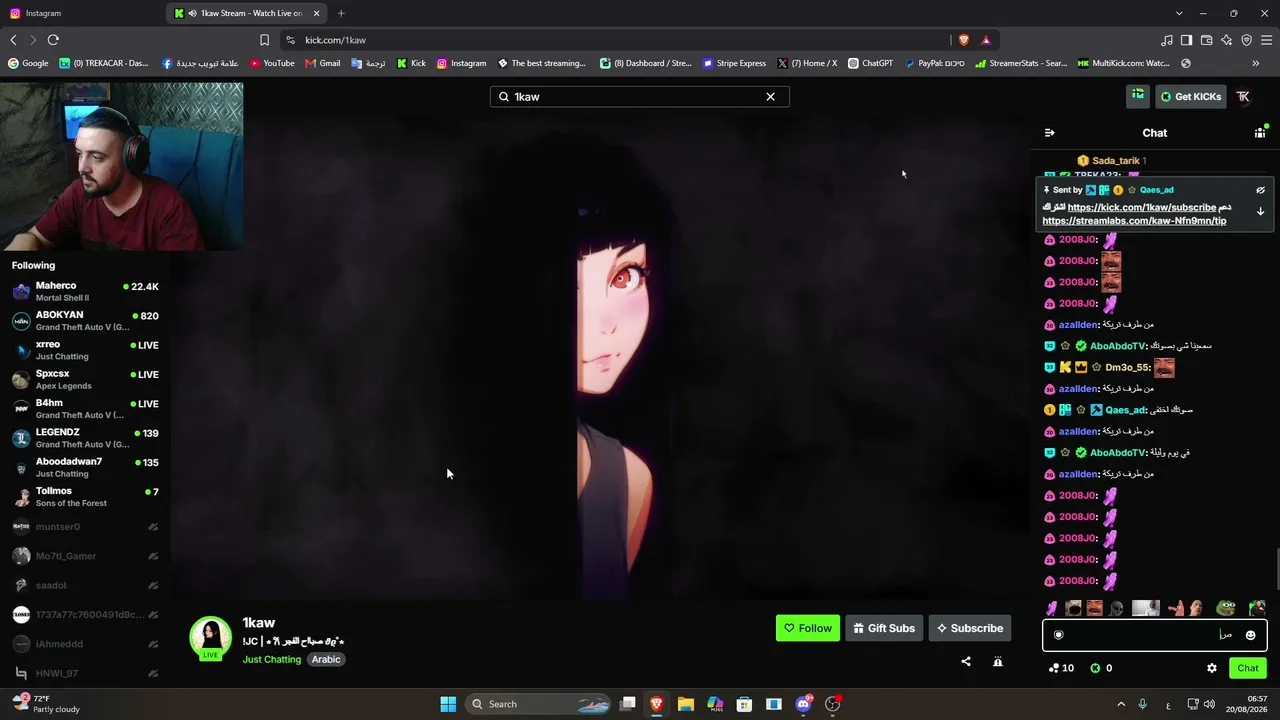Collapse the chat panel with arrow icon

coord(1049,133)
